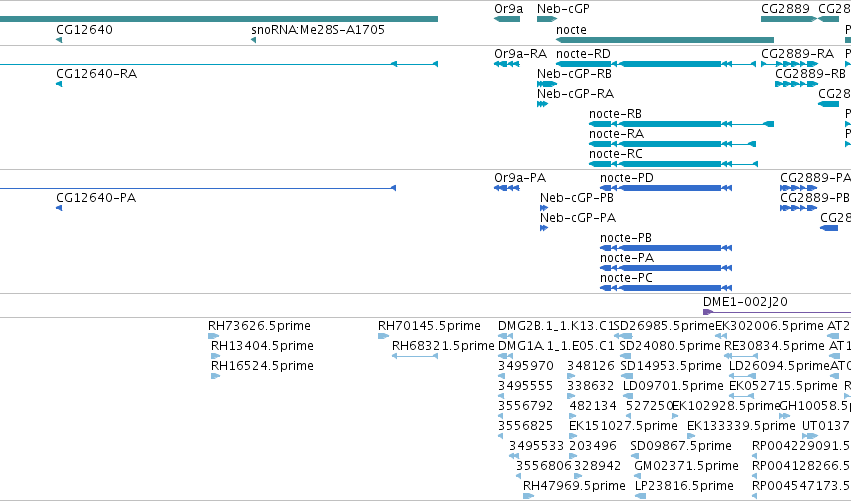851x501 pixels.
Task: Click feature label 482134
Action: (593, 407)
